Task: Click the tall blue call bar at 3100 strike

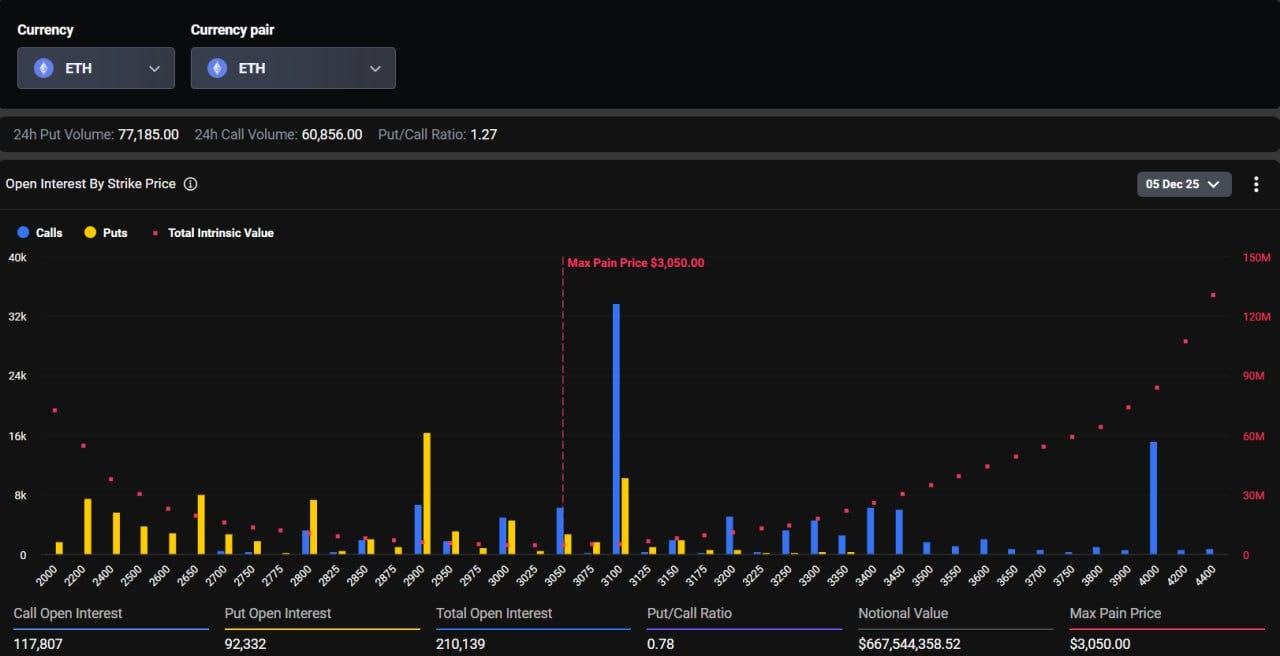Action: pyautogui.click(x=616, y=430)
